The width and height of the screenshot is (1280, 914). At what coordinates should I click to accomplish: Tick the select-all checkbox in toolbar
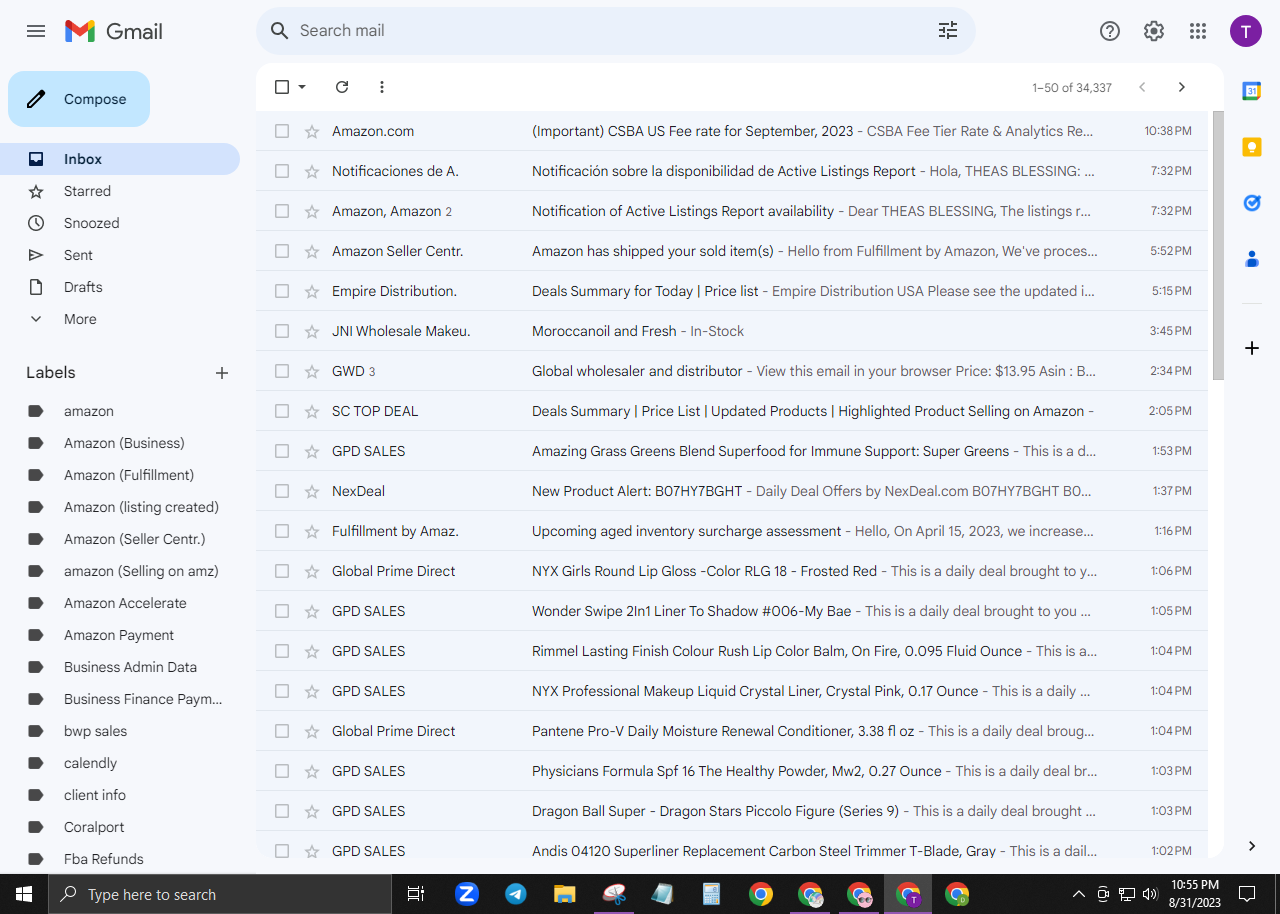282,87
